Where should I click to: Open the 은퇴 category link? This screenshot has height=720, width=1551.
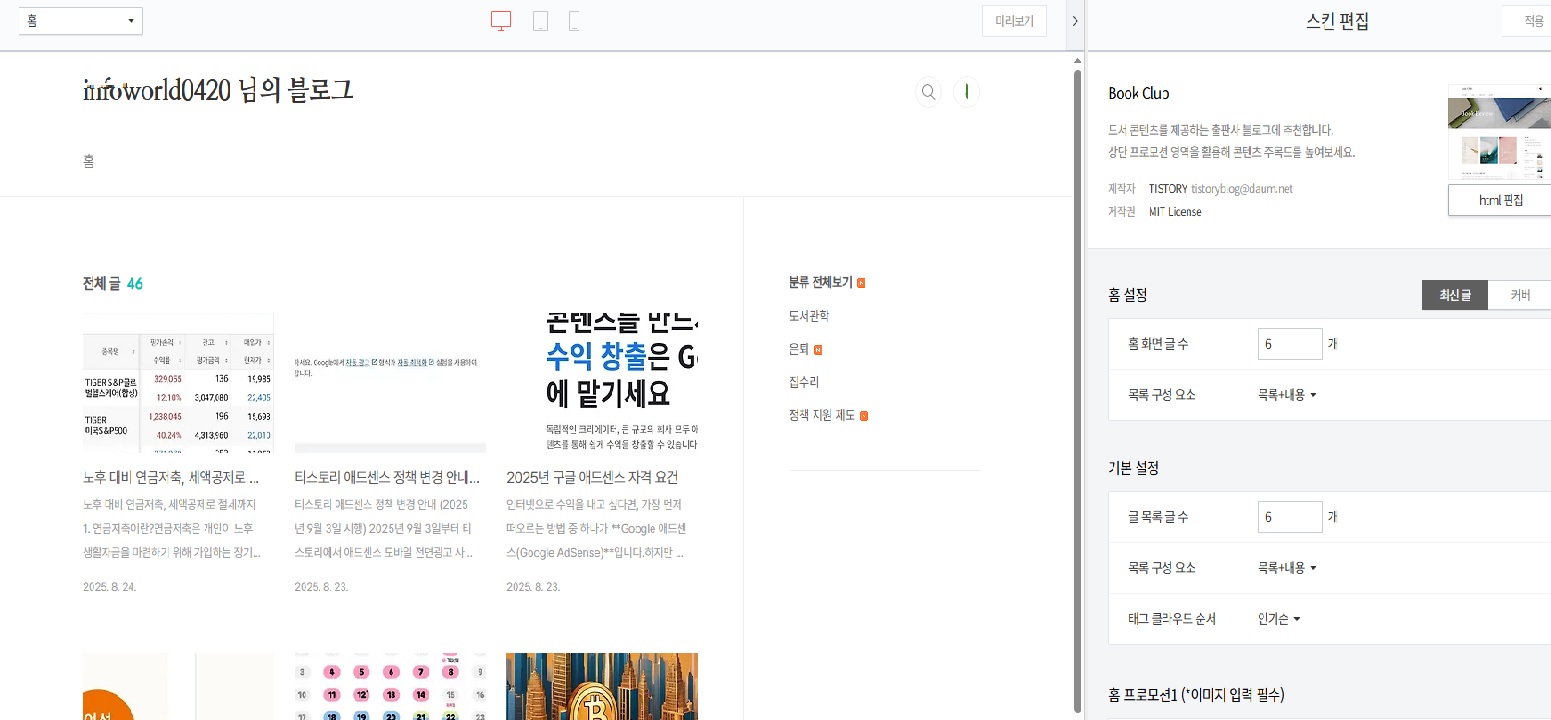798,349
